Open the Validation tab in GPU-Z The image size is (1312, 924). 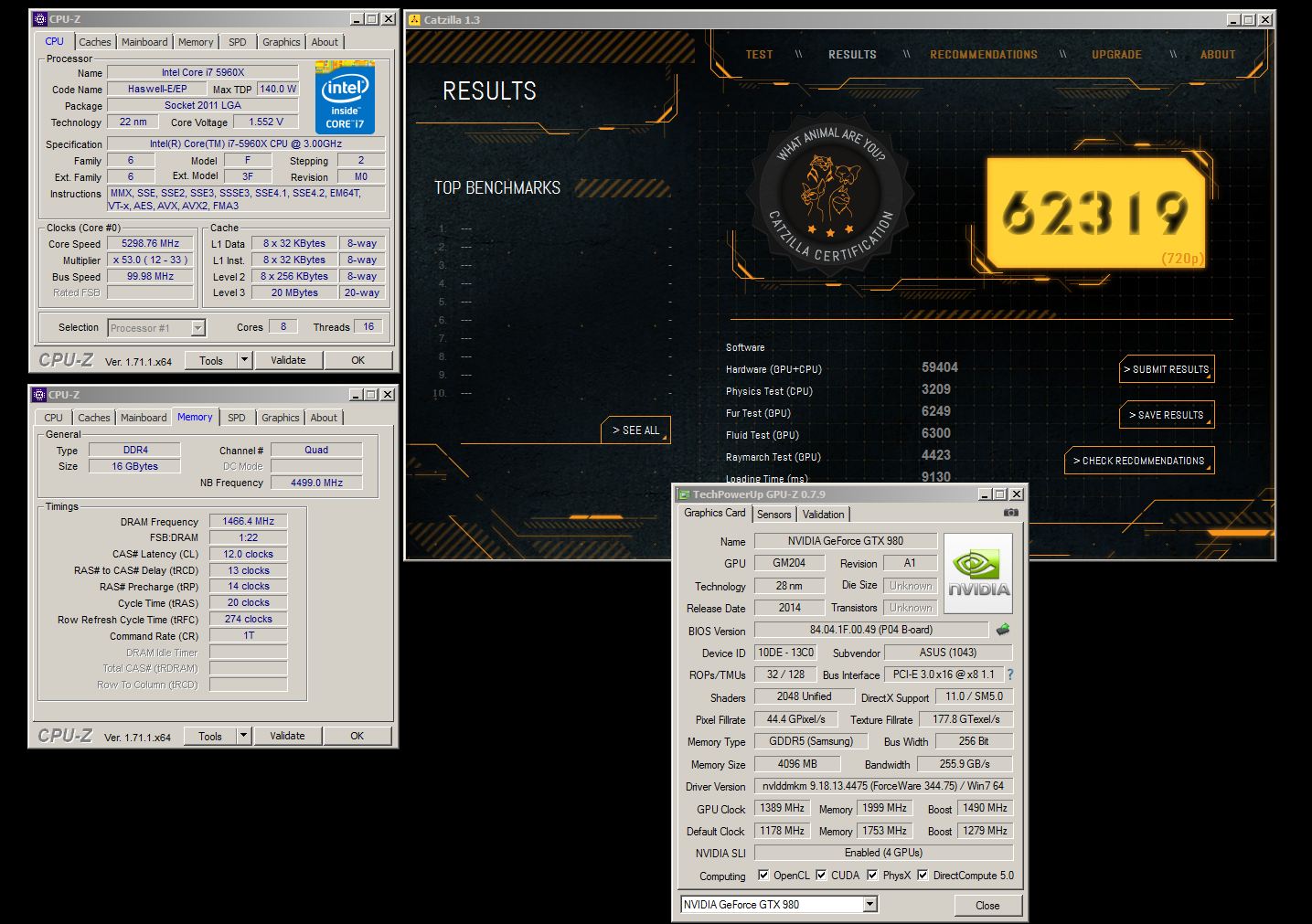[824, 515]
